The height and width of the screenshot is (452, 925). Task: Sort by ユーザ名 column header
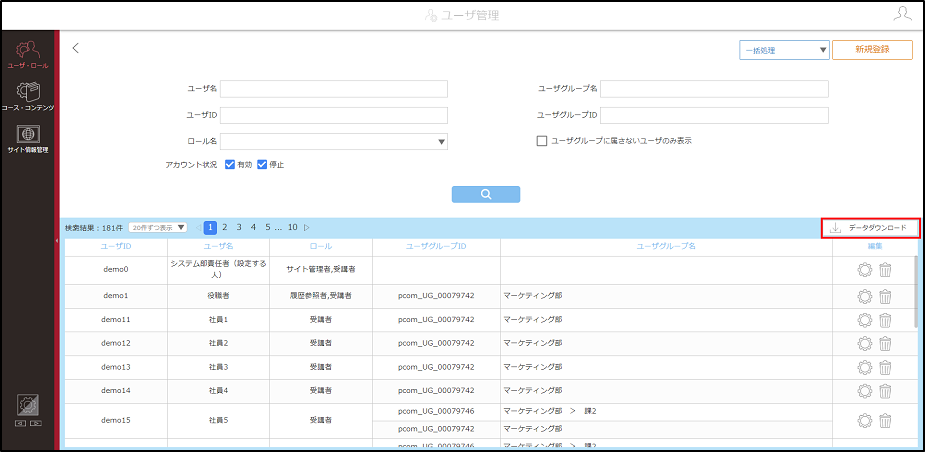point(218,246)
